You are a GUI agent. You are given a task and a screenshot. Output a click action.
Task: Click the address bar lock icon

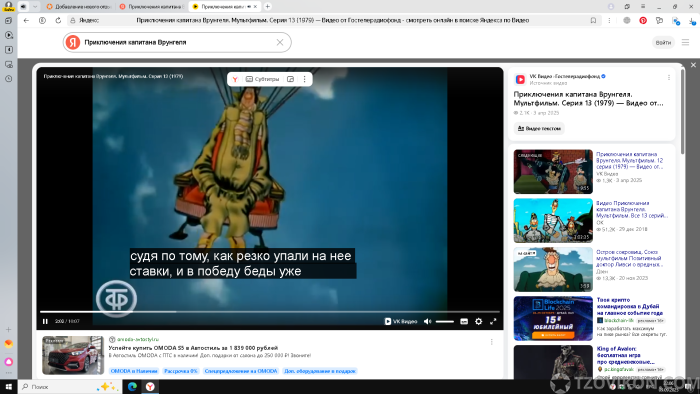pyautogui.click(x=73, y=20)
